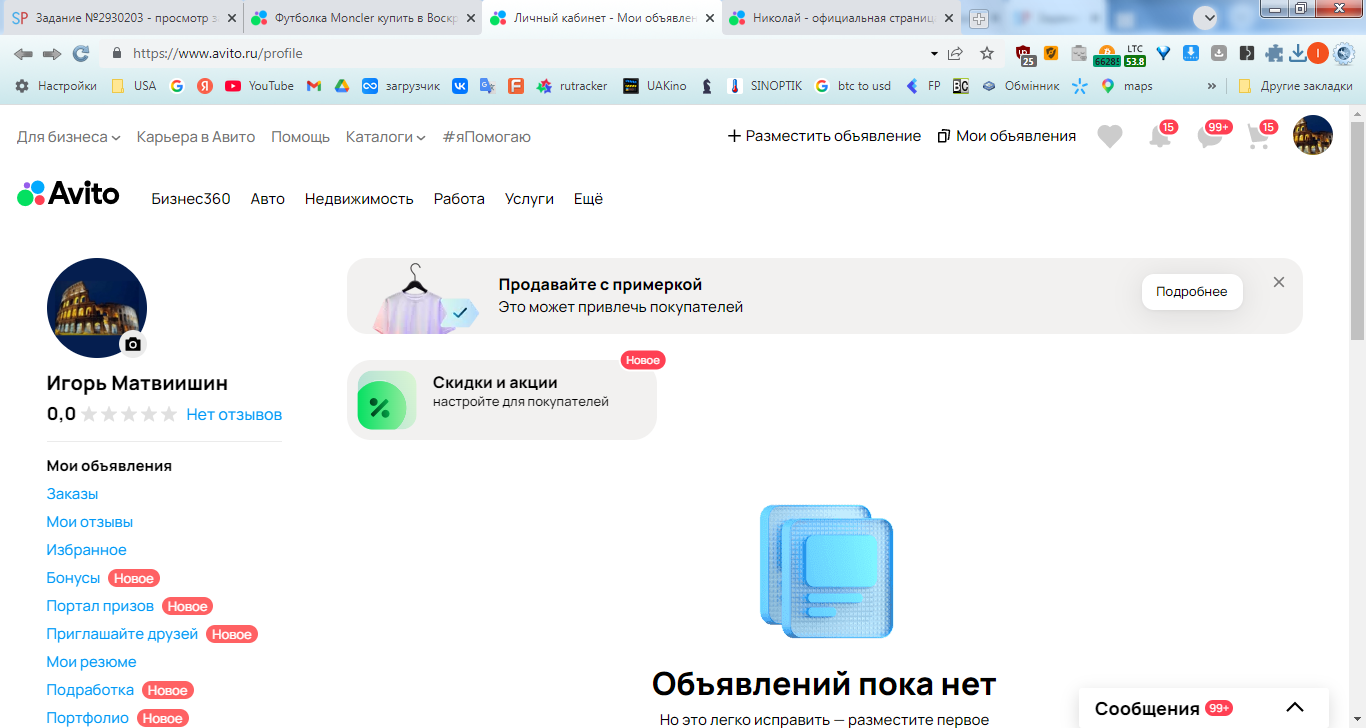Viewport: 1366px width, 728px height.
Task: Open the BC bookmark icon
Action: click(x=960, y=86)
